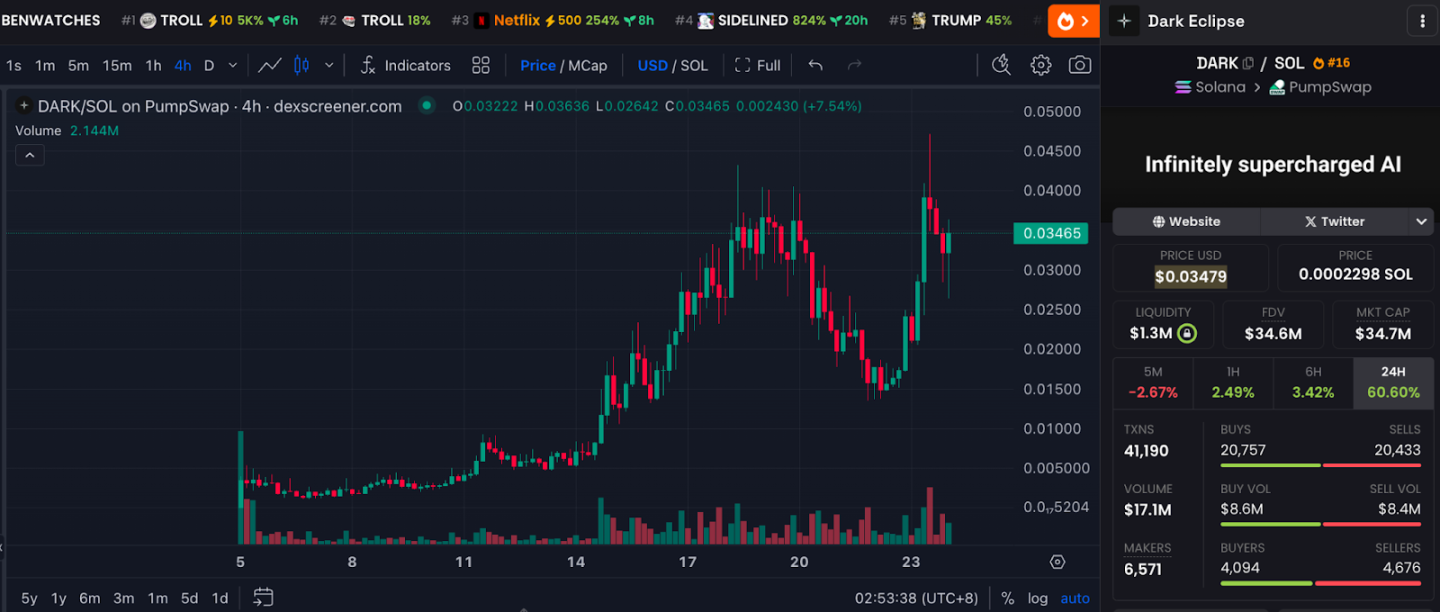The image size is (1440, 612).
Task: Select the 6H performance tab
Action: click(x=1313, y=382)
